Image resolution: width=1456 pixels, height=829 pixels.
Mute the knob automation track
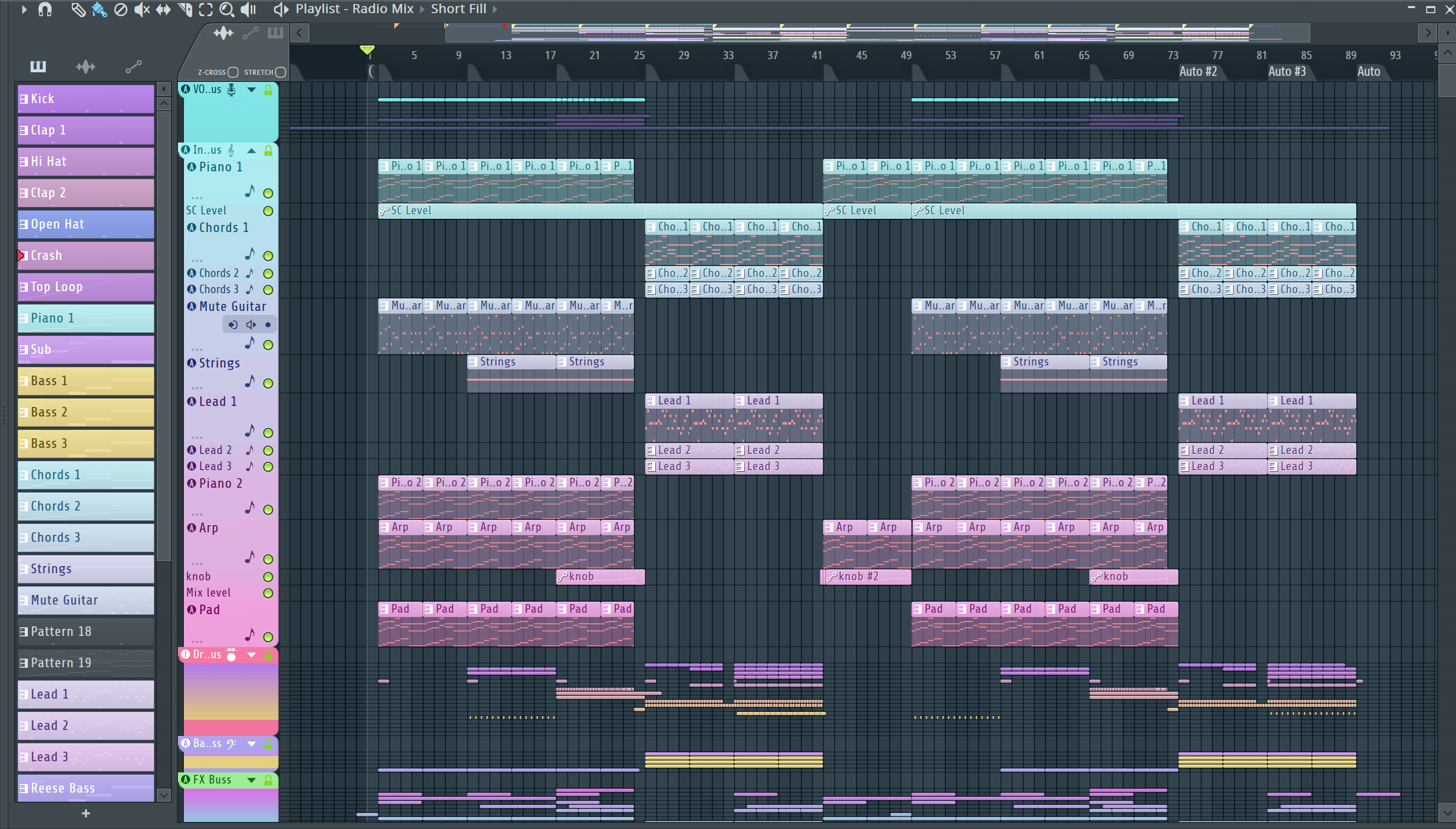pyautogui.click(x=268, y=577)
